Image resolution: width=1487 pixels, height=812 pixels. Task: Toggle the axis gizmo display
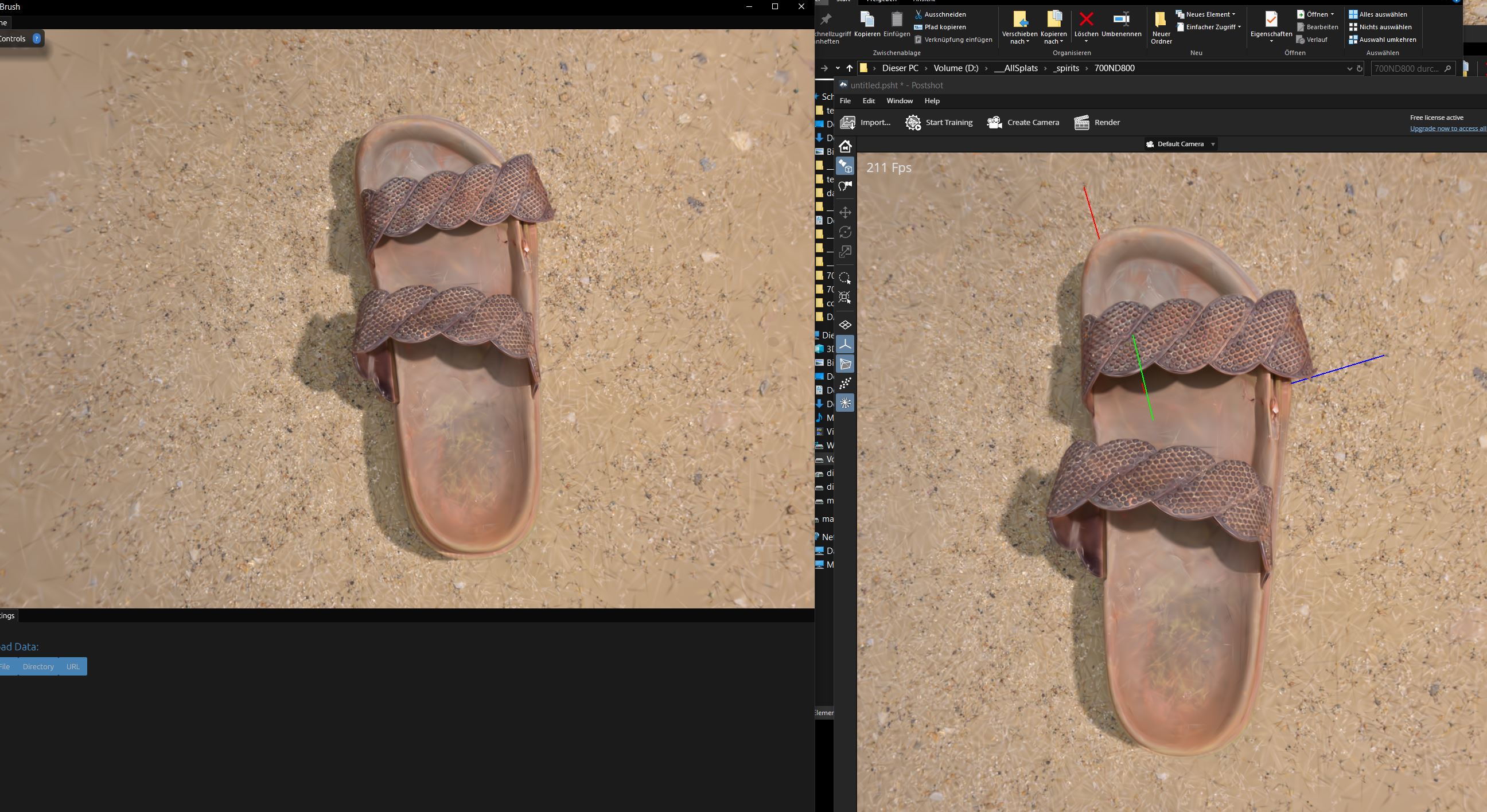pyautogui.click(x=845, y=345)
